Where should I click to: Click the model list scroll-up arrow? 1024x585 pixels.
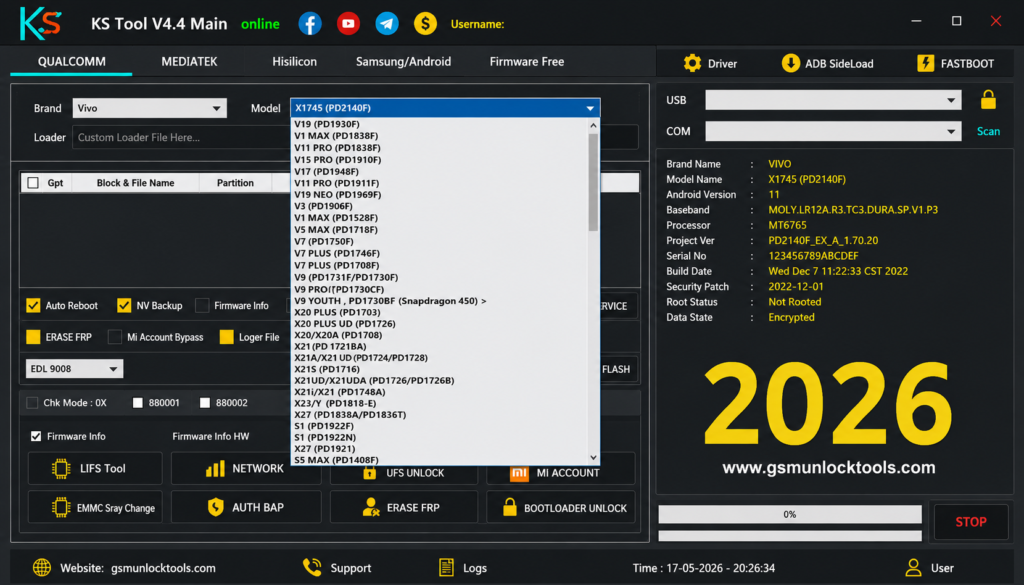(x=593, y=125)
